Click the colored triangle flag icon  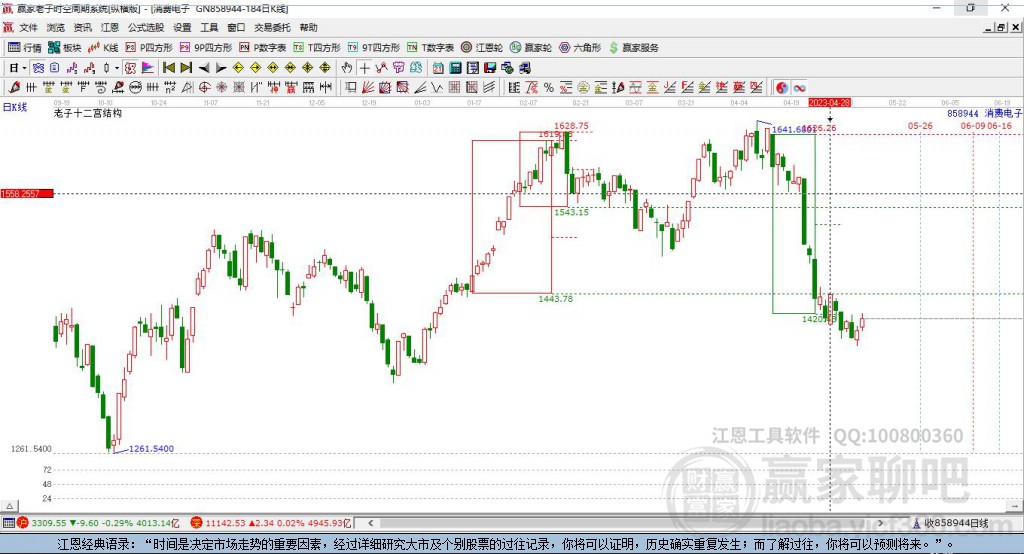click(148, 68)
